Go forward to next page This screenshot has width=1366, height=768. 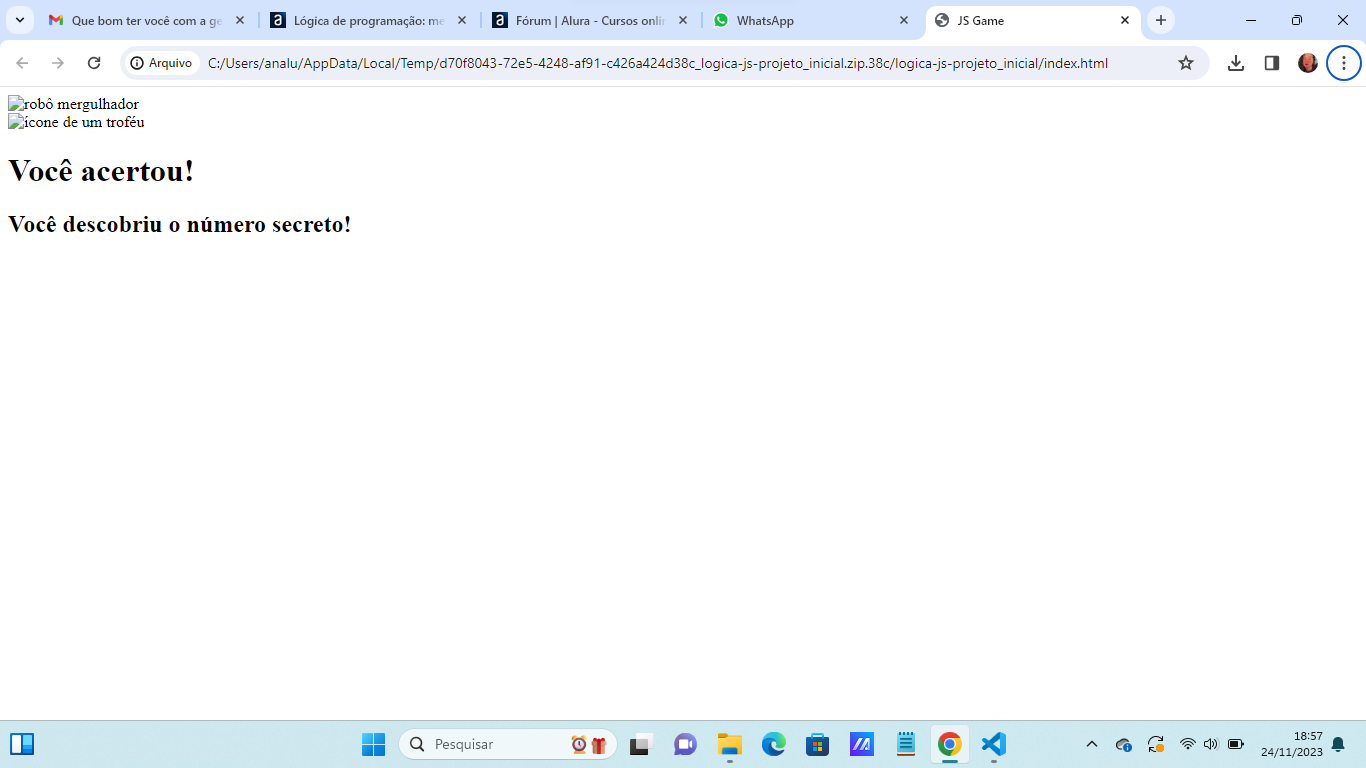[x=58, y=63]
